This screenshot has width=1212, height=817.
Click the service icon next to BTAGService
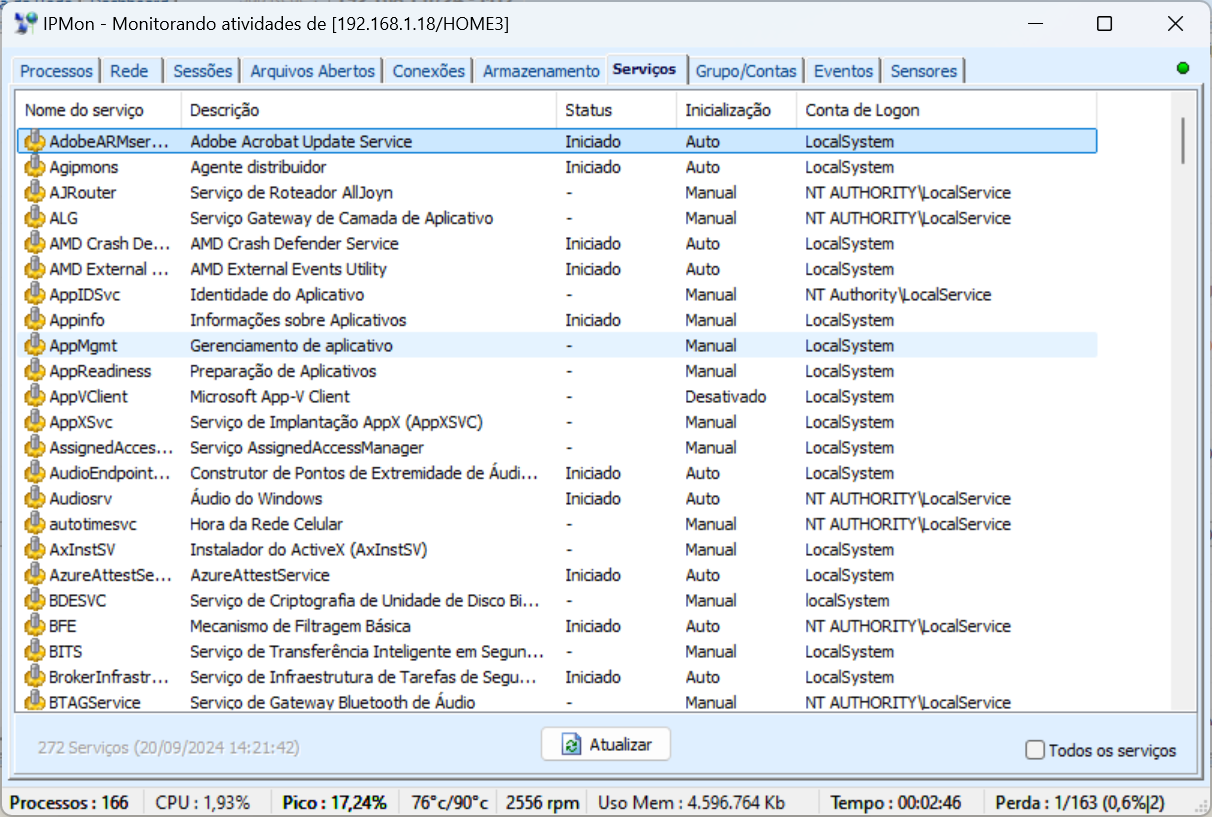coord(34,702)
